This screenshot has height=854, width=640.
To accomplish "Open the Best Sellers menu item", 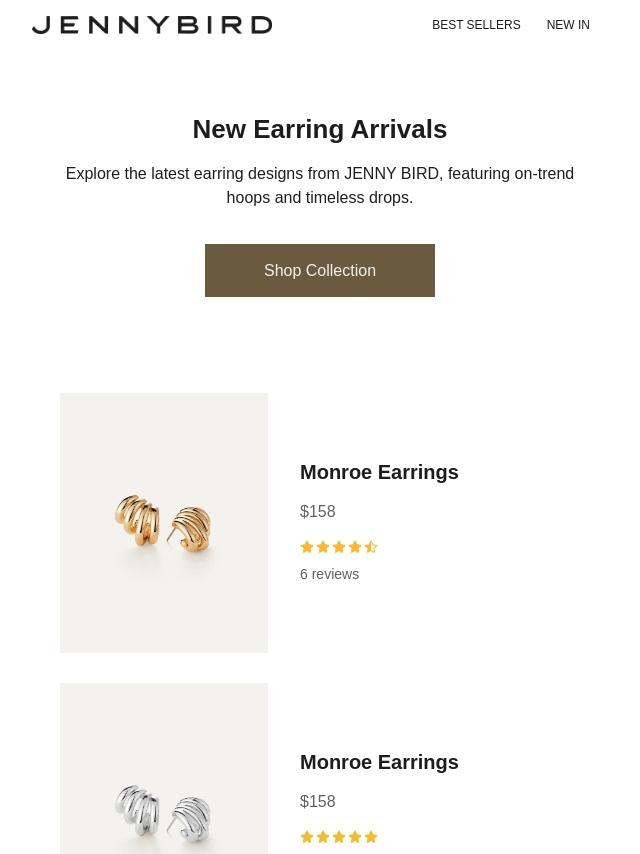I will point(476,25).
